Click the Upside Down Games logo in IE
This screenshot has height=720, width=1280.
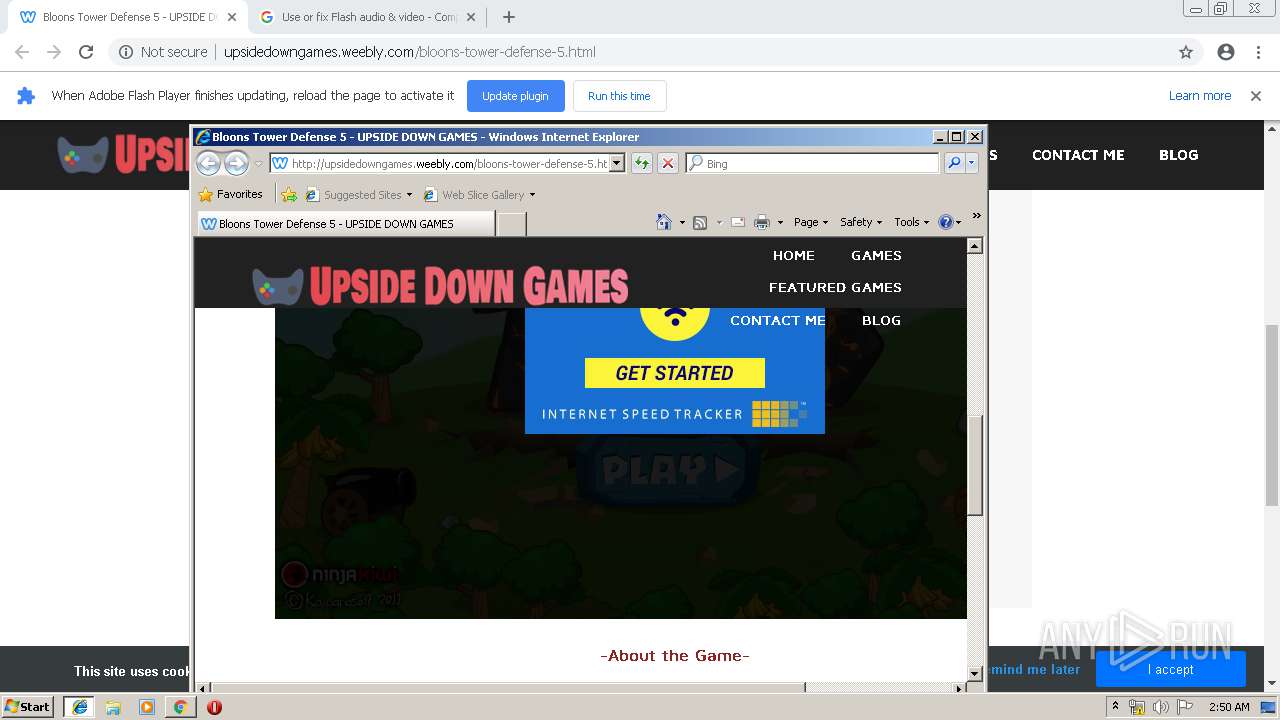440,286
